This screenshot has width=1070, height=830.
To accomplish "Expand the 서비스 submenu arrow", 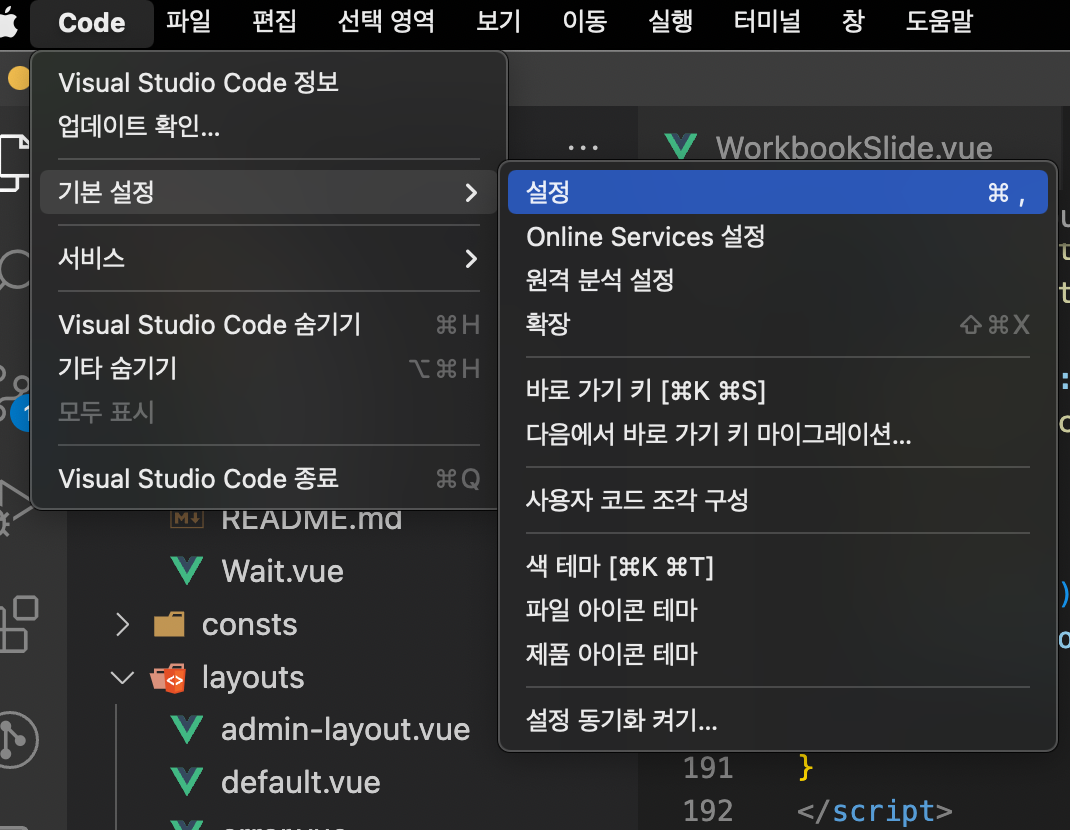I will click(471, 259).
